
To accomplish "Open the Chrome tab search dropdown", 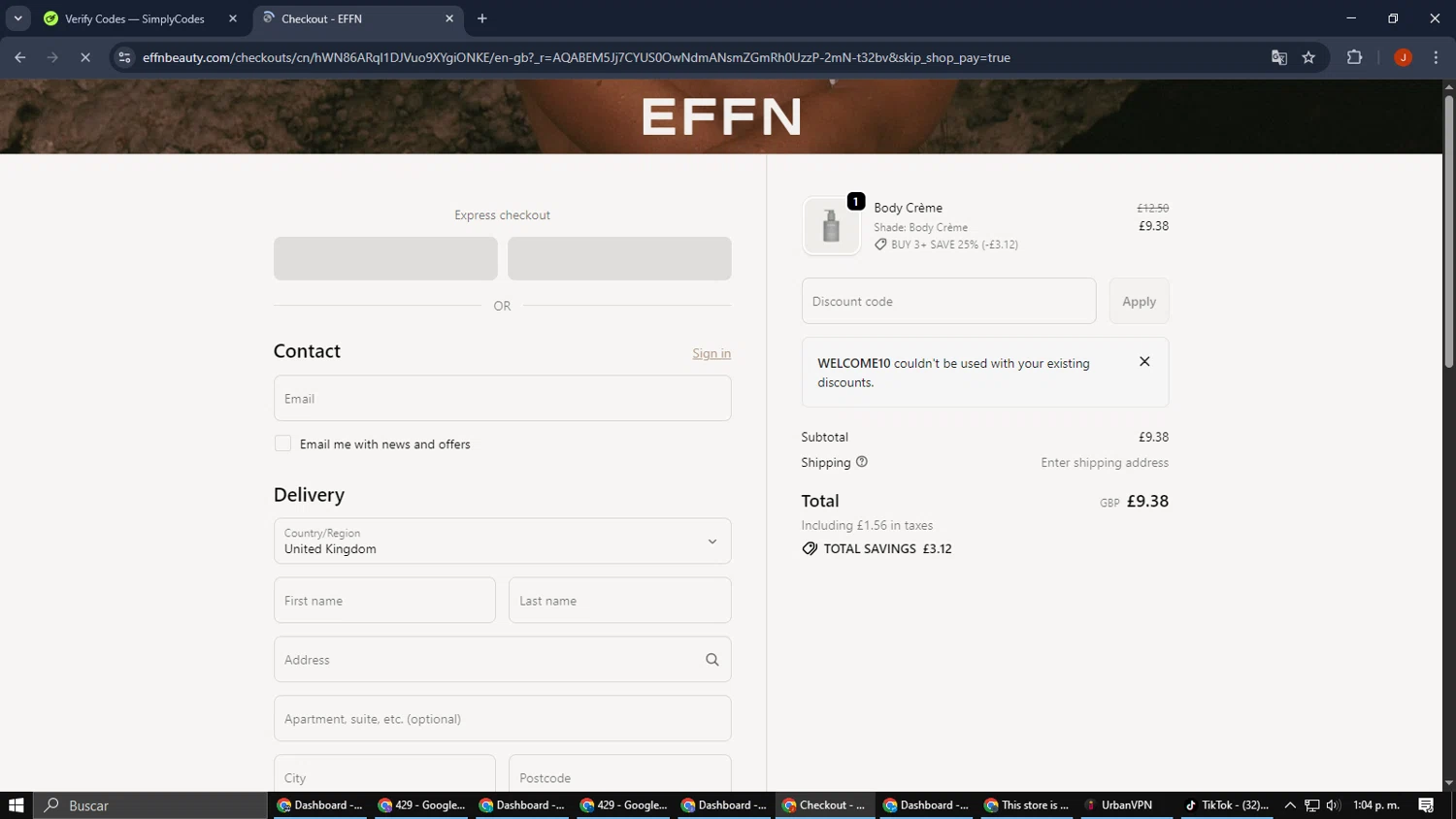I will 17,18.
